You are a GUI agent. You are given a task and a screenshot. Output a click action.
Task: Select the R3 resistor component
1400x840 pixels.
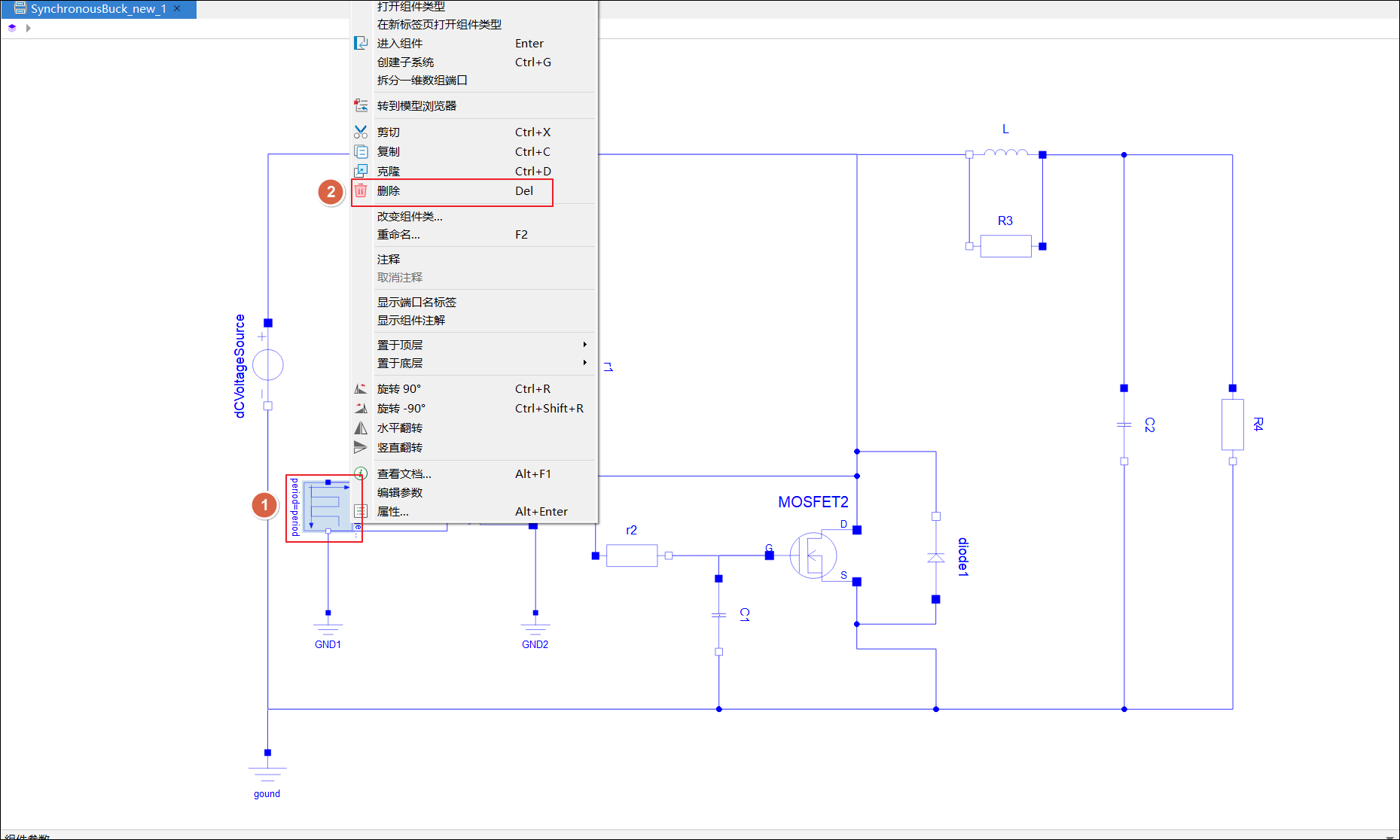pos(1005,246)
